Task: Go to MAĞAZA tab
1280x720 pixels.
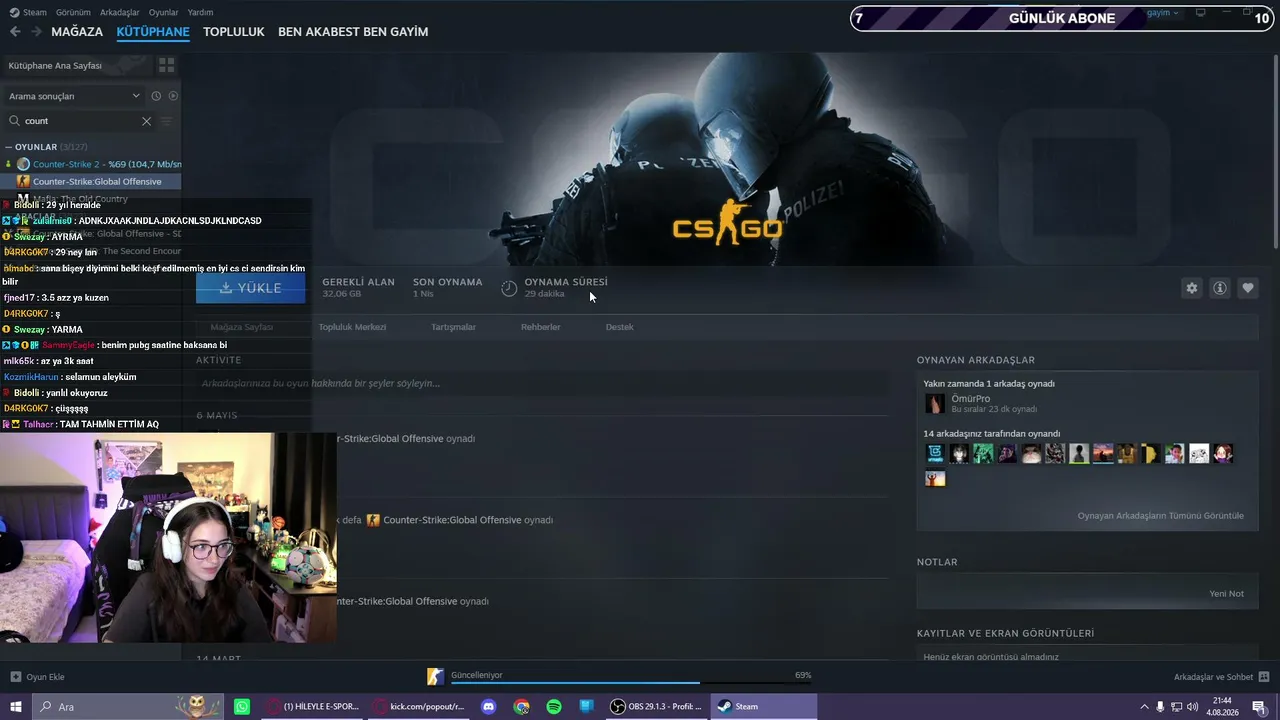Action: (77, 32)
